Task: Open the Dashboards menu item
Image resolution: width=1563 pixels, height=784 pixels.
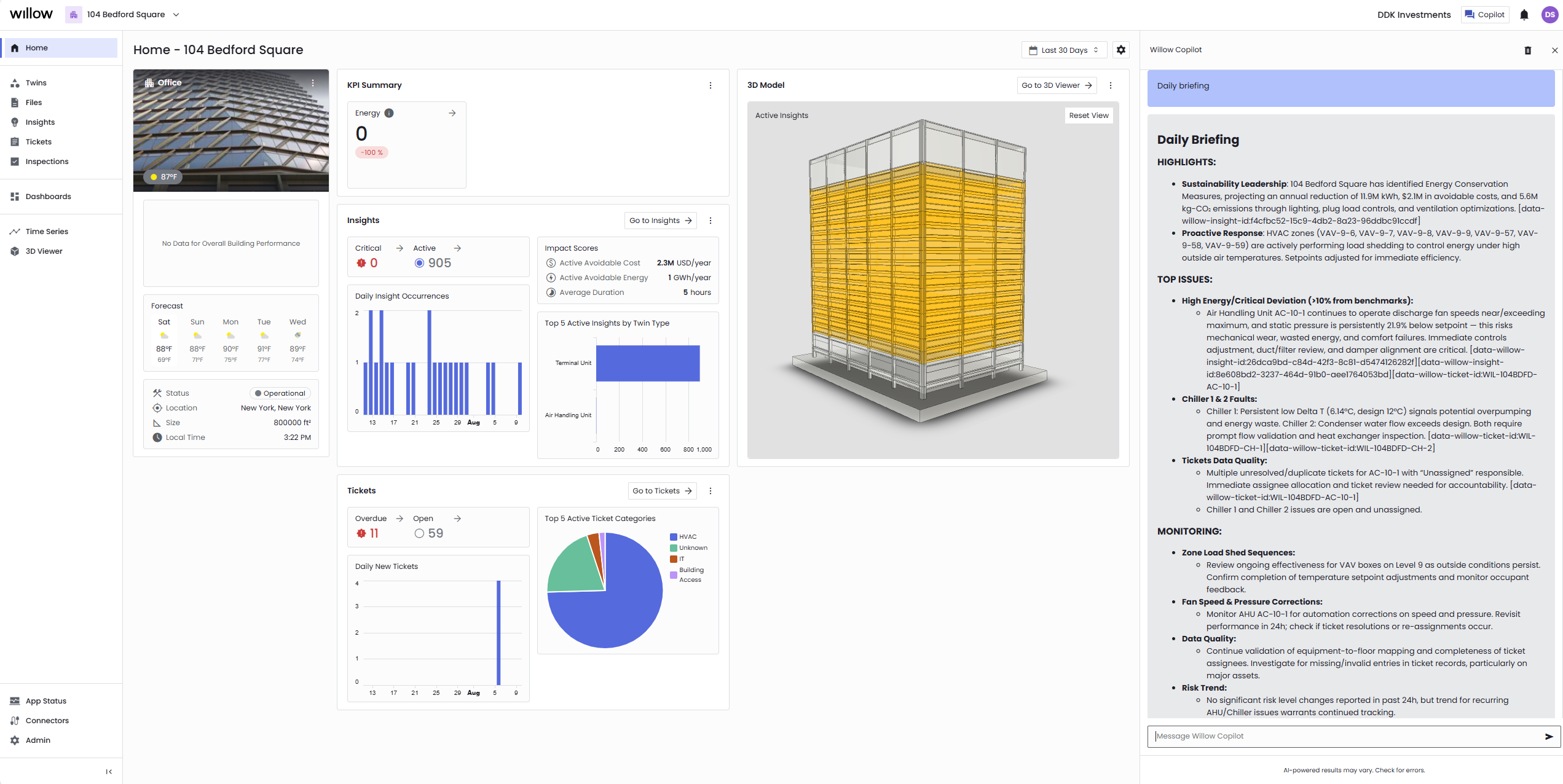Action: point(49,196)
